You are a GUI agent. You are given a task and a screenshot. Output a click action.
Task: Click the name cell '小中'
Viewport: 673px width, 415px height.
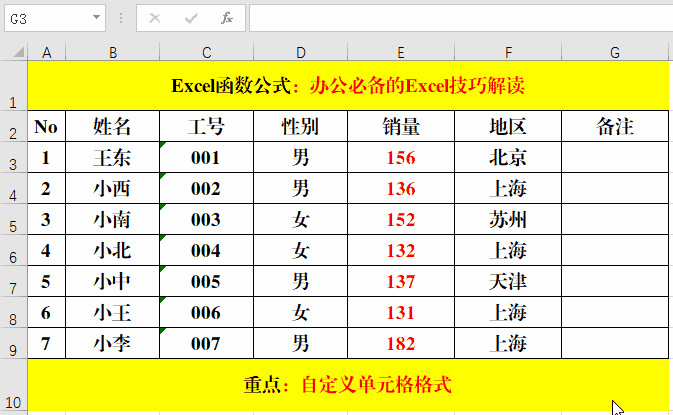[112, 281]
